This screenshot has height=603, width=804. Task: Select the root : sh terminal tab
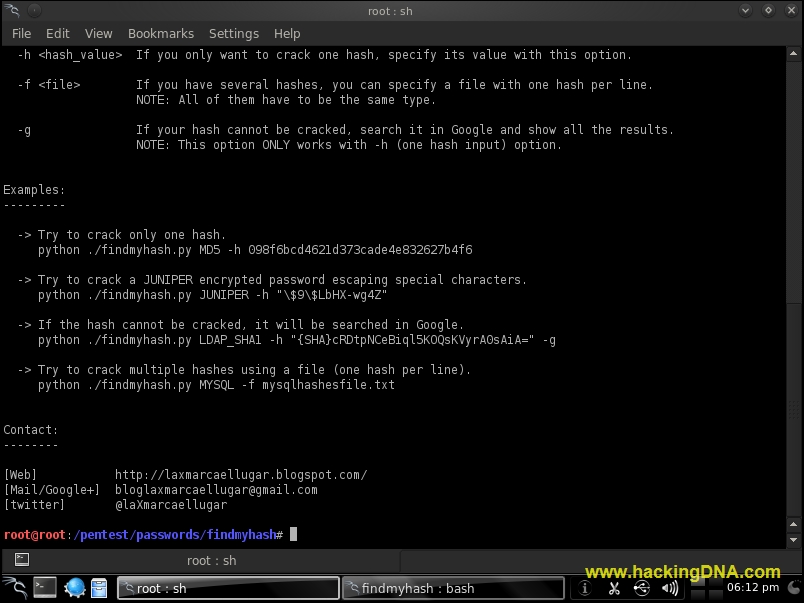pyautogui.click(x=212, y=560)
